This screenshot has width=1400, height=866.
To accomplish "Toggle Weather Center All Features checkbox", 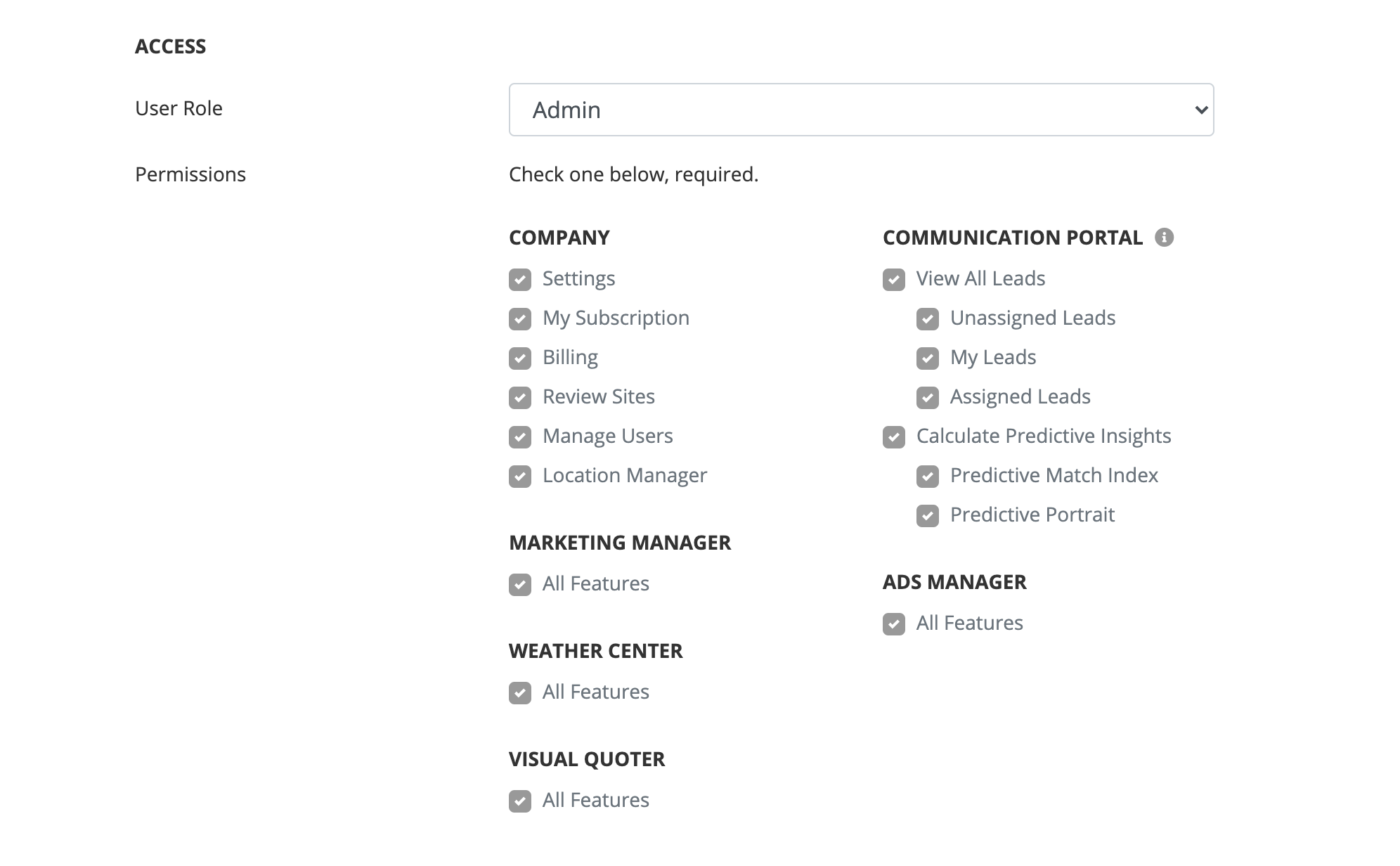I will [x=520, y=693].
